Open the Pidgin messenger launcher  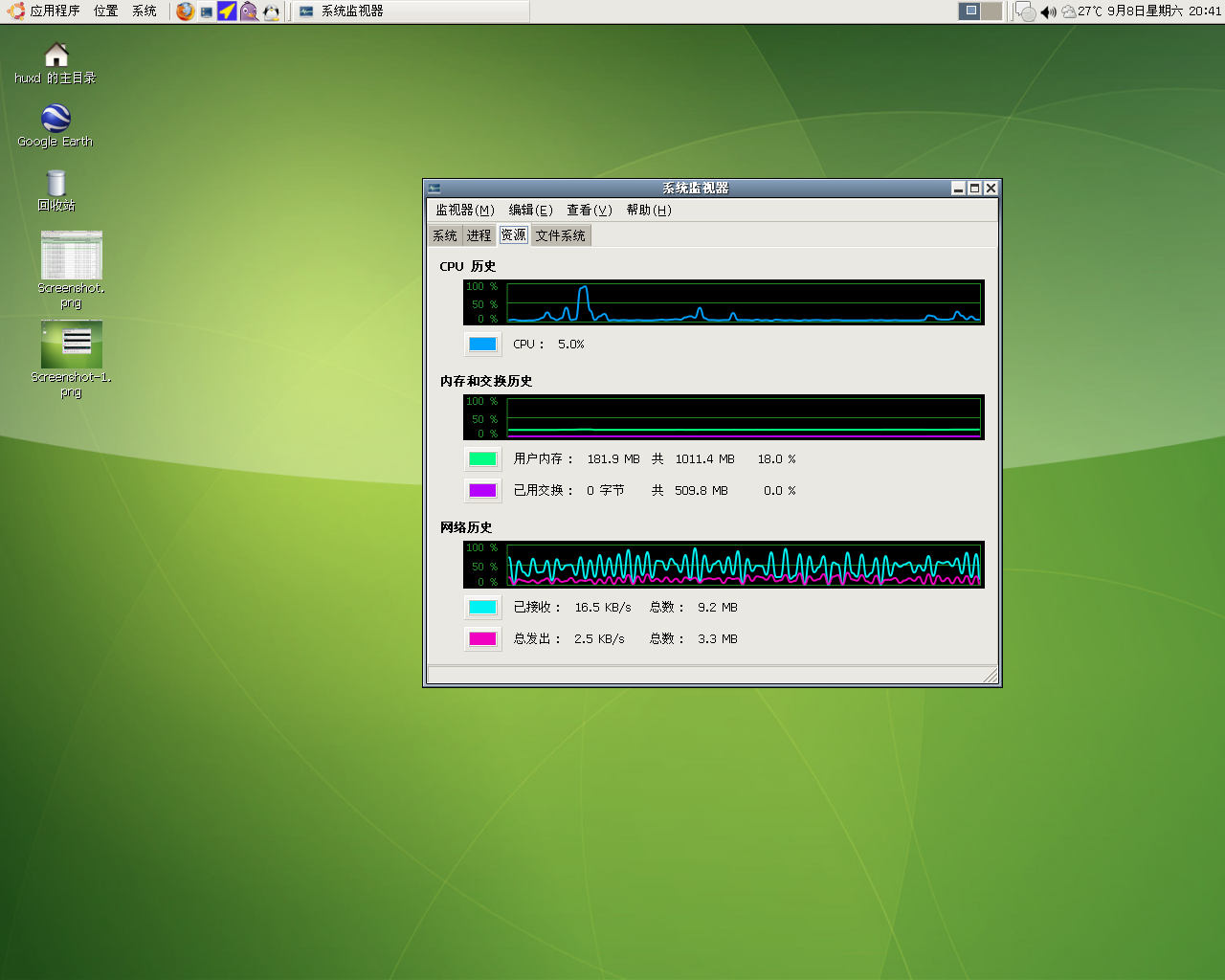[249, 11]
